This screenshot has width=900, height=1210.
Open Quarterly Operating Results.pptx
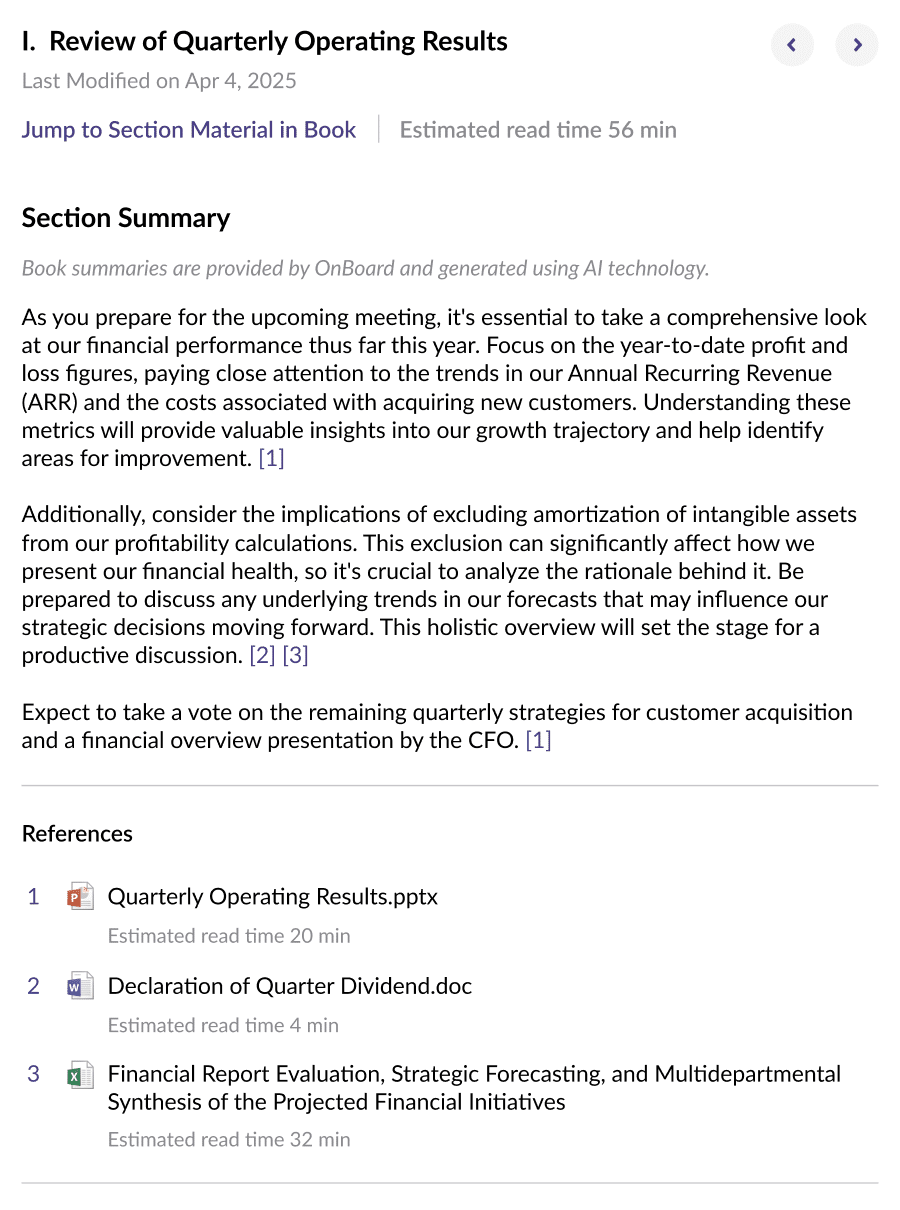pyautogui.click(x=272, y=896)
